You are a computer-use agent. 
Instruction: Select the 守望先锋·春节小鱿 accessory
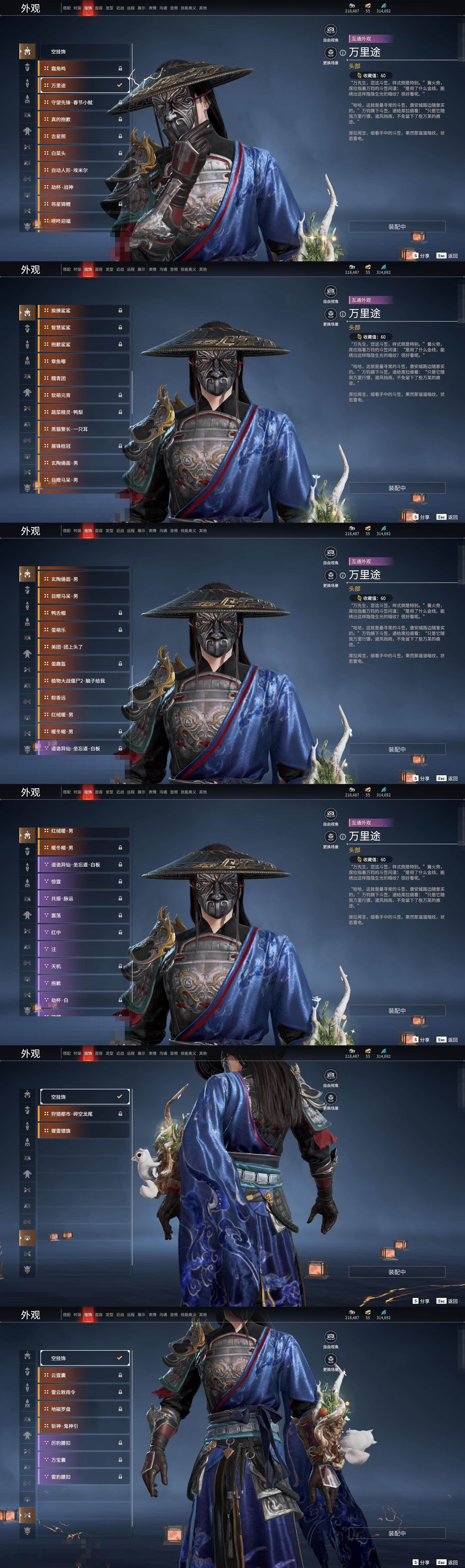[84, 103]
